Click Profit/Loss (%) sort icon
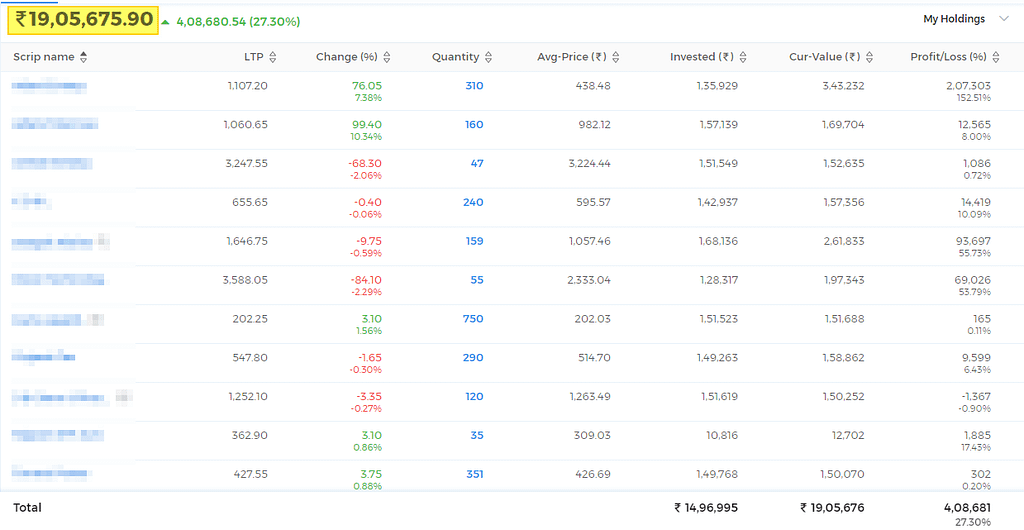 pos(995,57)
